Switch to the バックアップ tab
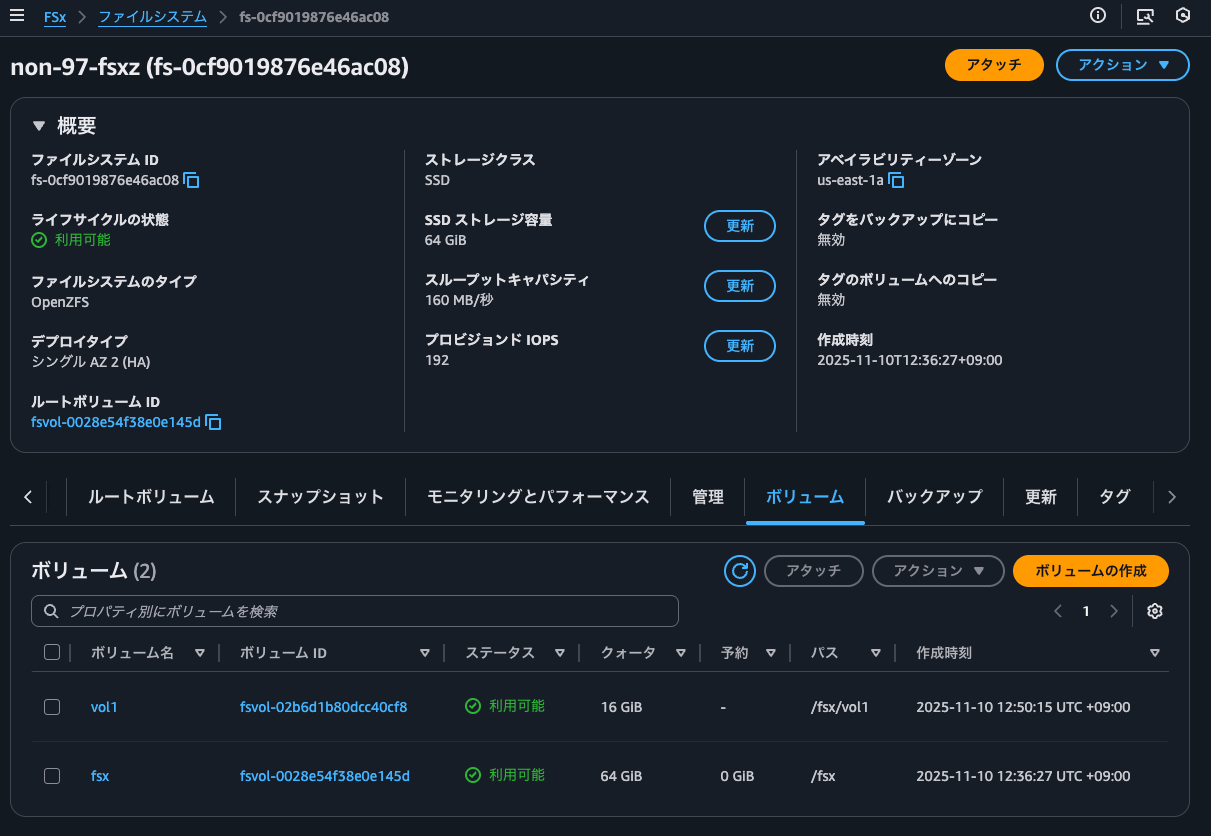Screen dimensions: 1211x836 934,497
